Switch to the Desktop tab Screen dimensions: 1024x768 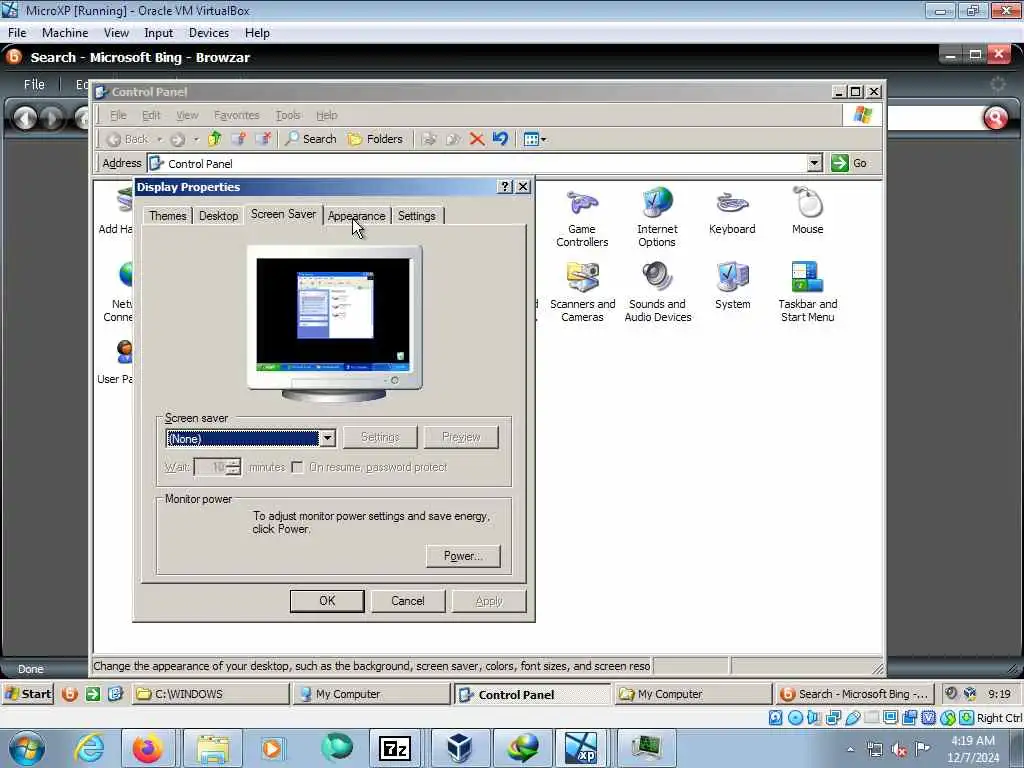point(218,216)
